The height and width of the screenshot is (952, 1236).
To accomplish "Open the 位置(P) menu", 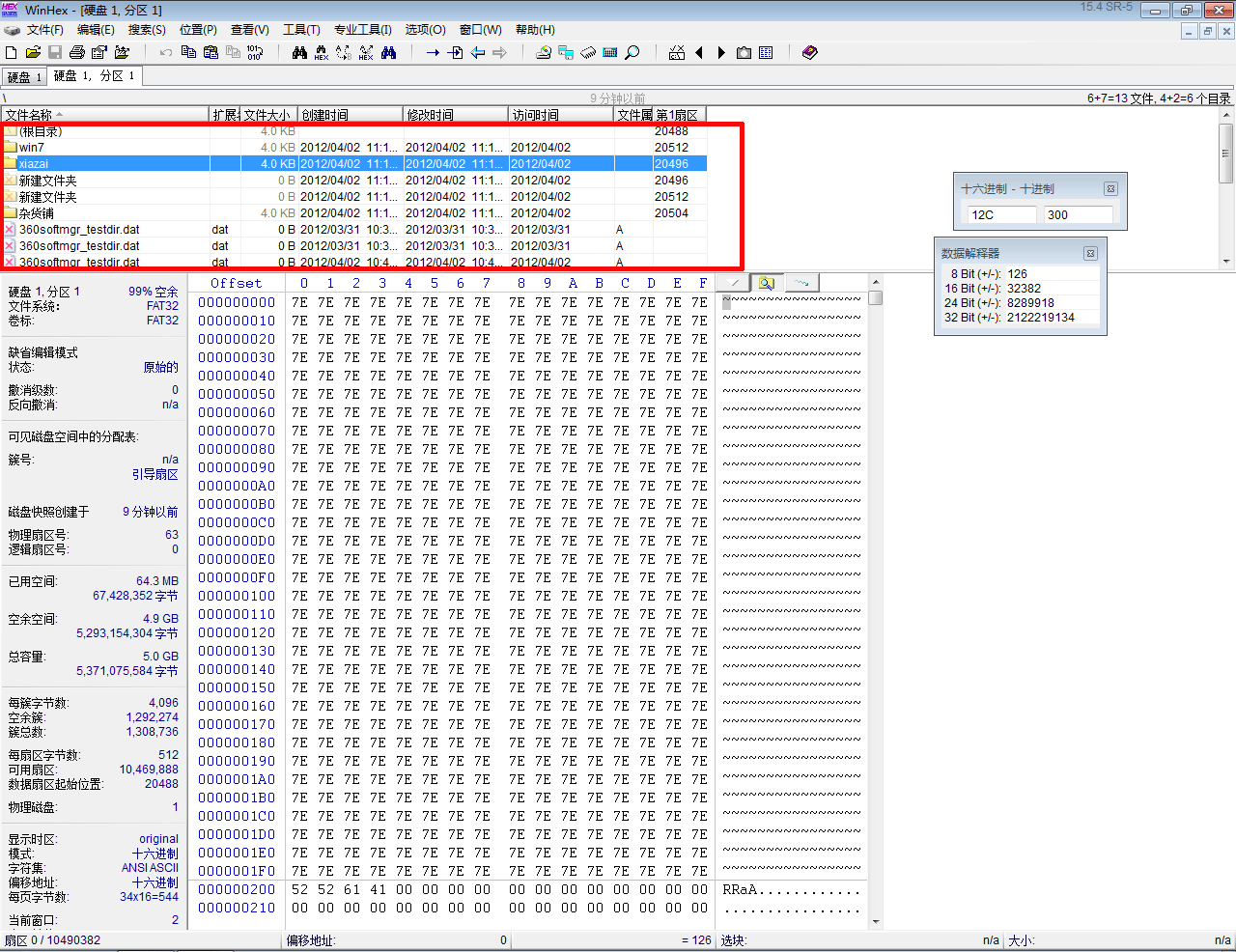I will click(x=198, y=30).
